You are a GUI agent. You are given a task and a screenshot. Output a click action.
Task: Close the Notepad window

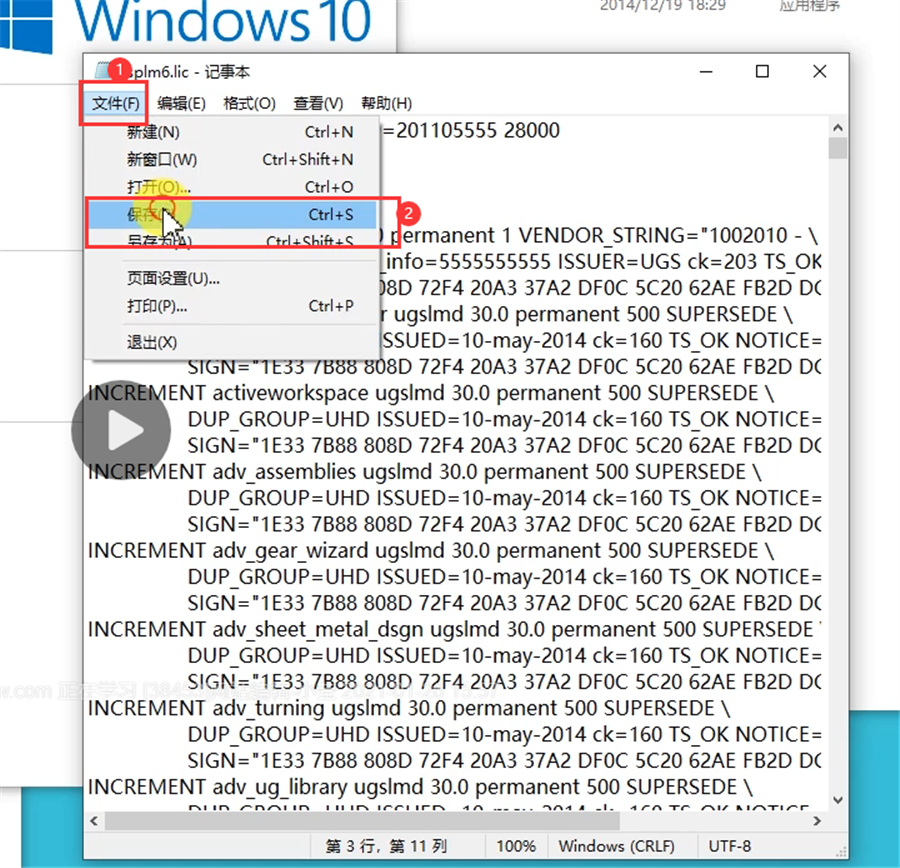[x=820, y=72]
